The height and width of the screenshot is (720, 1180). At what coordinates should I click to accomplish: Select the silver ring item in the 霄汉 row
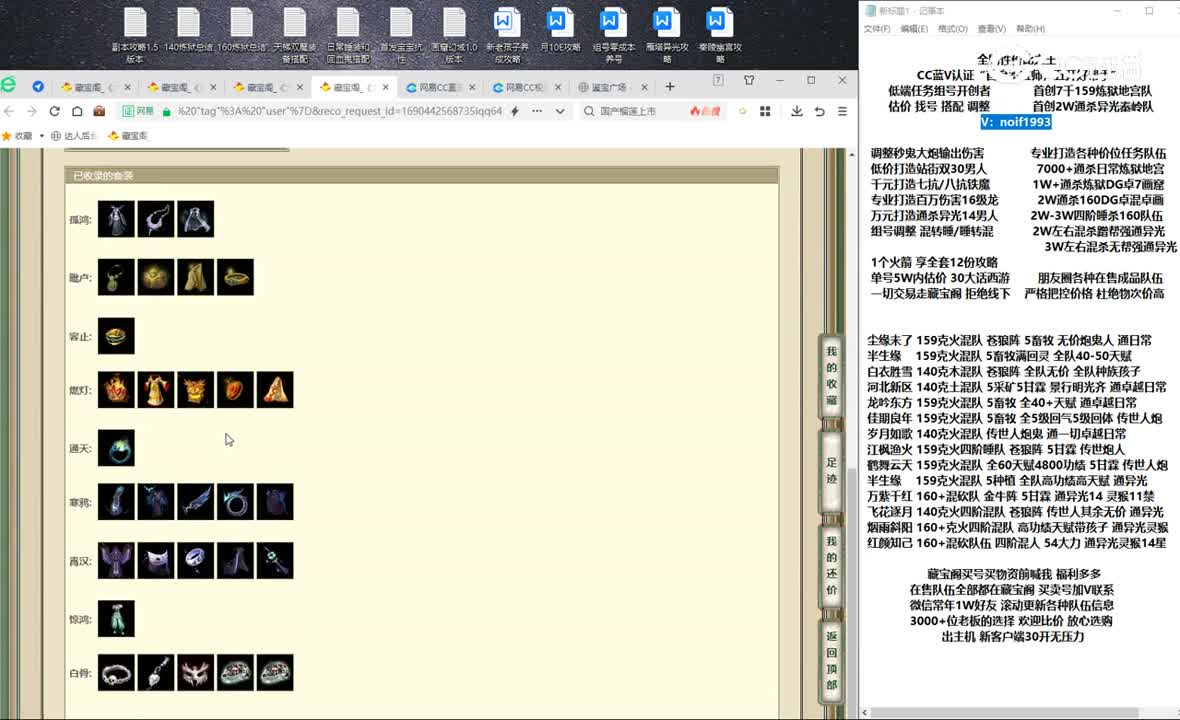click(196, 561)
